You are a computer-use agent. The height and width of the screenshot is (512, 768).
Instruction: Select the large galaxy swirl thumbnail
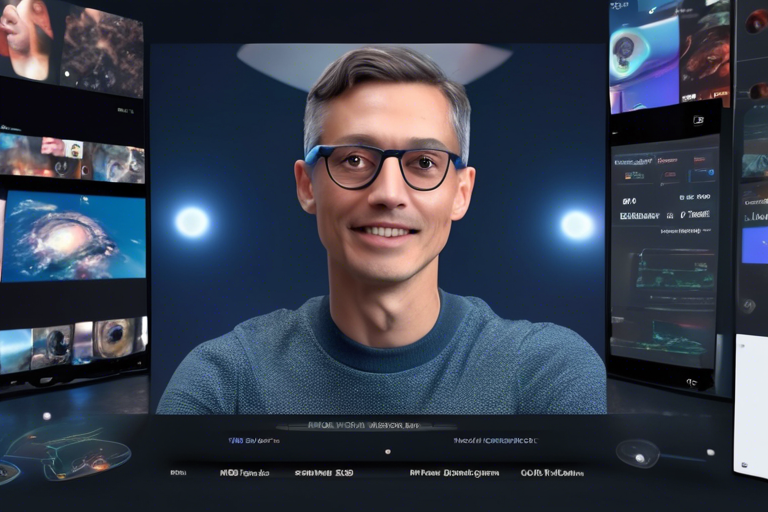pos(74,237)
